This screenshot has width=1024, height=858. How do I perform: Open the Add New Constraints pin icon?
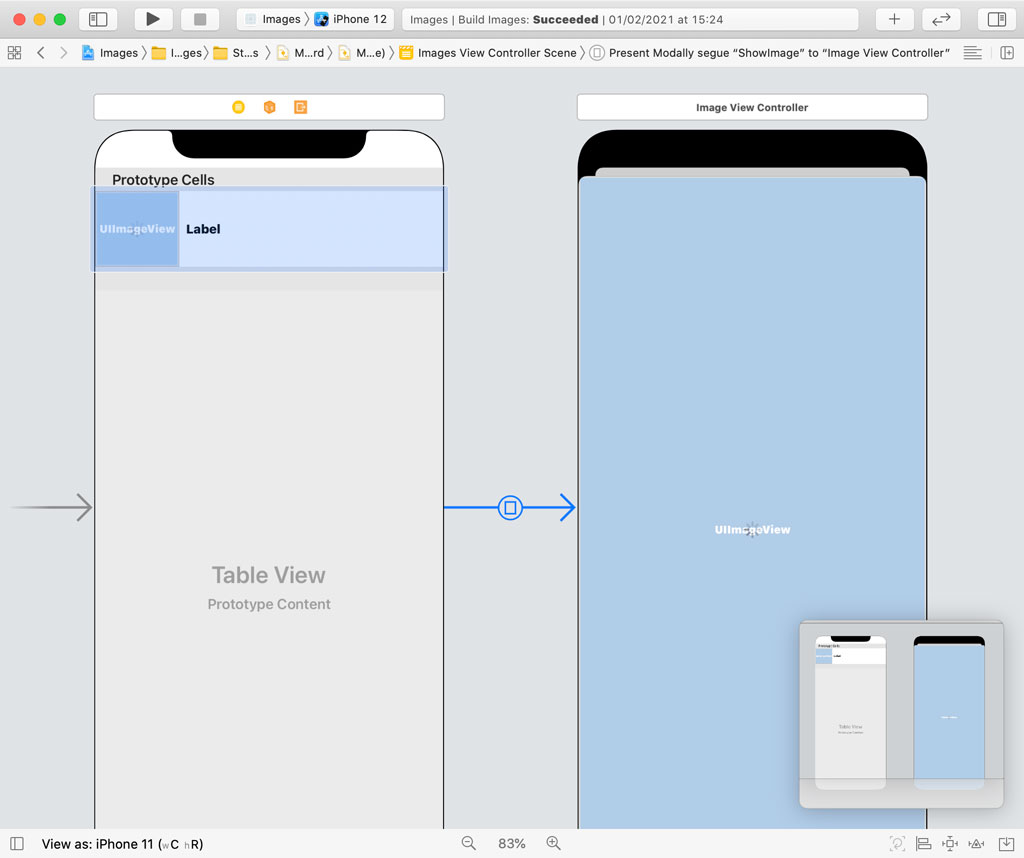tap(949, 843)
